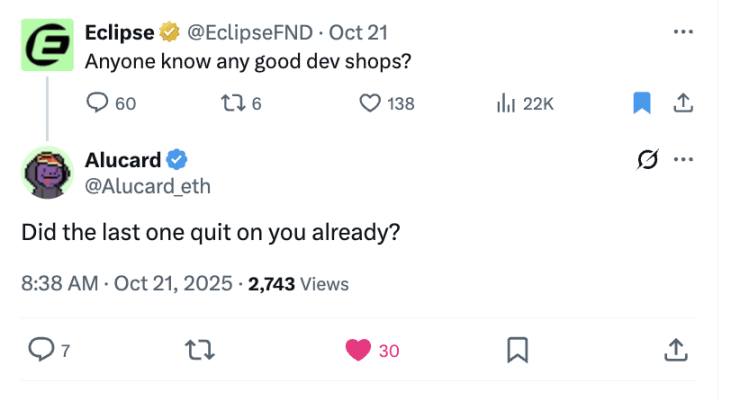Remove bookmark from the Eclipse tweet
This screenshot has width=731, height=401.
(x=641, y=103)
